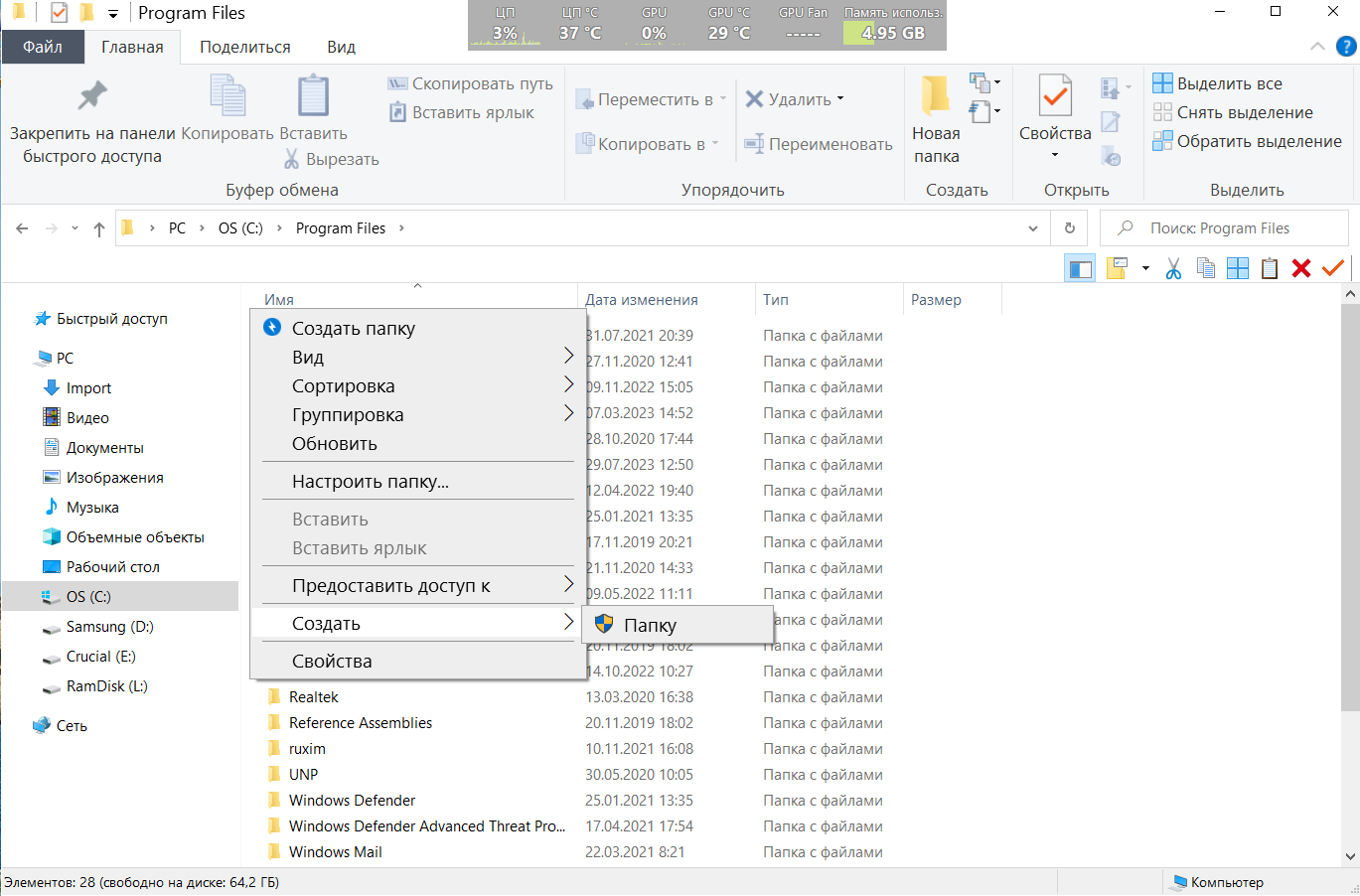Toggle the navigation pane toolbar icon
This screenshot has height=896, width=1360.
click(1080, 268)
